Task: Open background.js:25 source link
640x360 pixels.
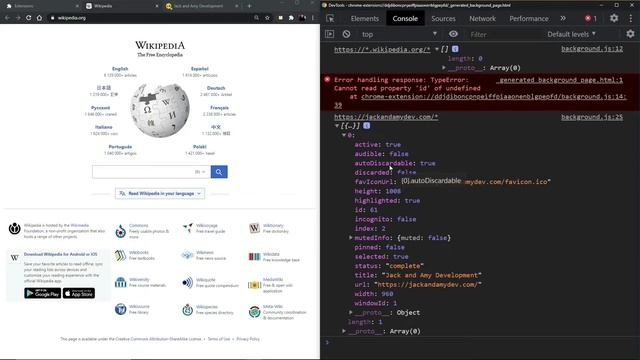Action: (592, 117)
